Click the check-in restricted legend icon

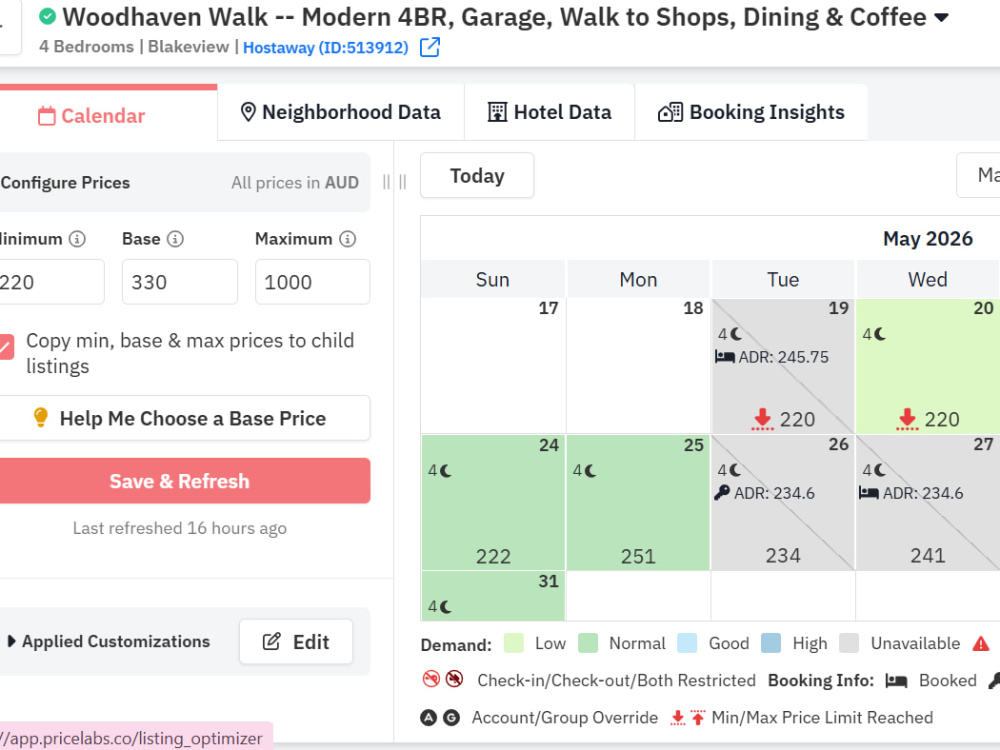(x=431, y=679)
